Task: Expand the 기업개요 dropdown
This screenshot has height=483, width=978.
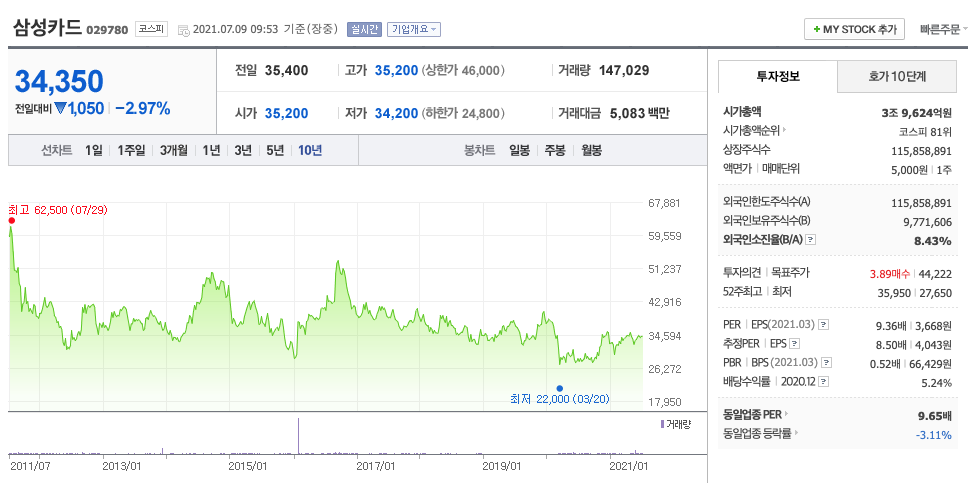Action: tap(414, 29)
